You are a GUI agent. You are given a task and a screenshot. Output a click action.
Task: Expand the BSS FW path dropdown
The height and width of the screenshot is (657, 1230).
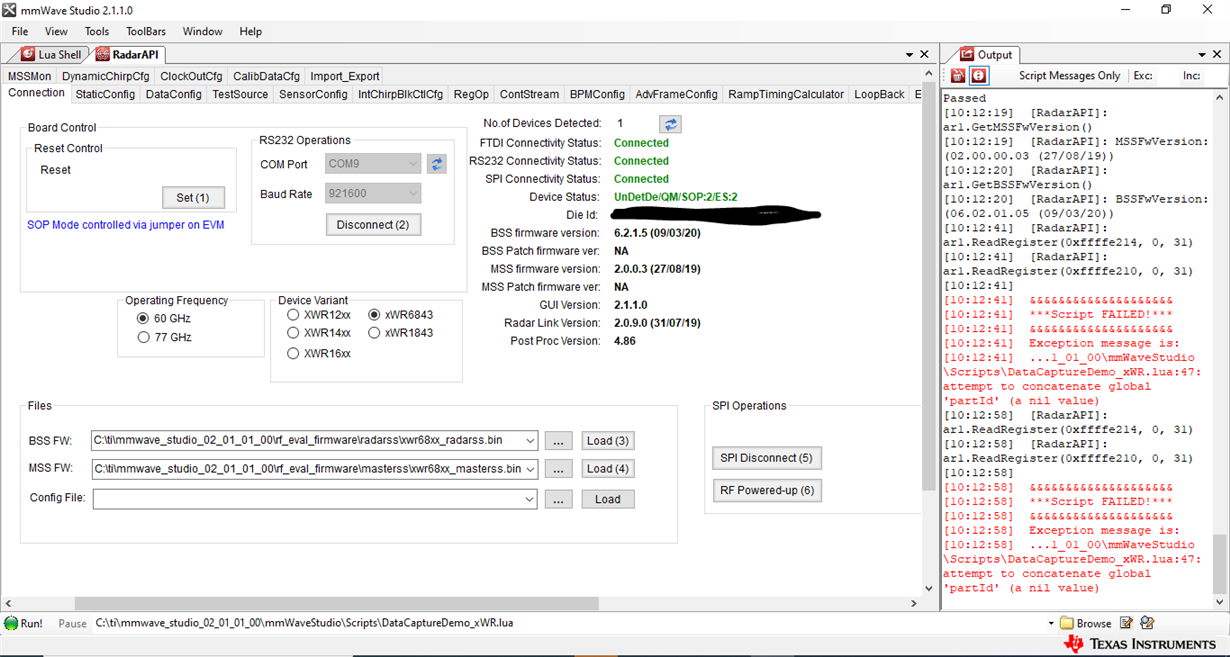click(x=529, y=441)
